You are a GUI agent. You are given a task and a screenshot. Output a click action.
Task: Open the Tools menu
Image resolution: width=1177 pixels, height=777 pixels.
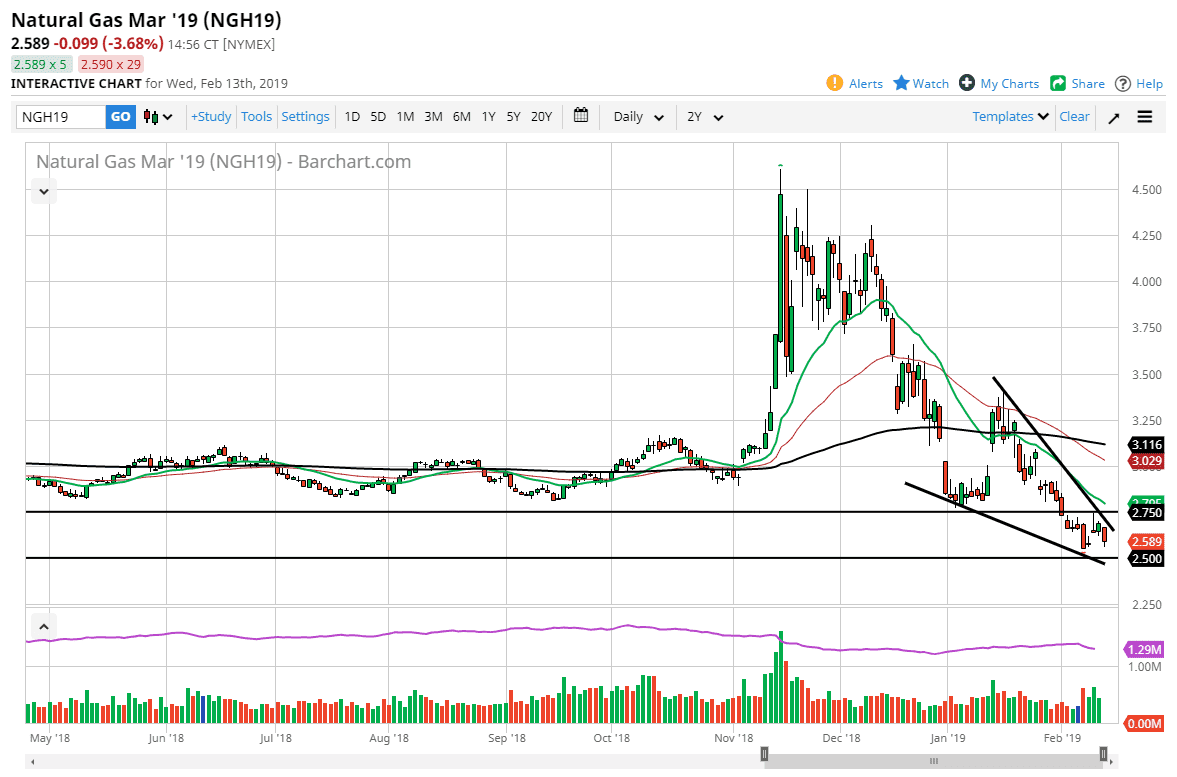point(256,117)
